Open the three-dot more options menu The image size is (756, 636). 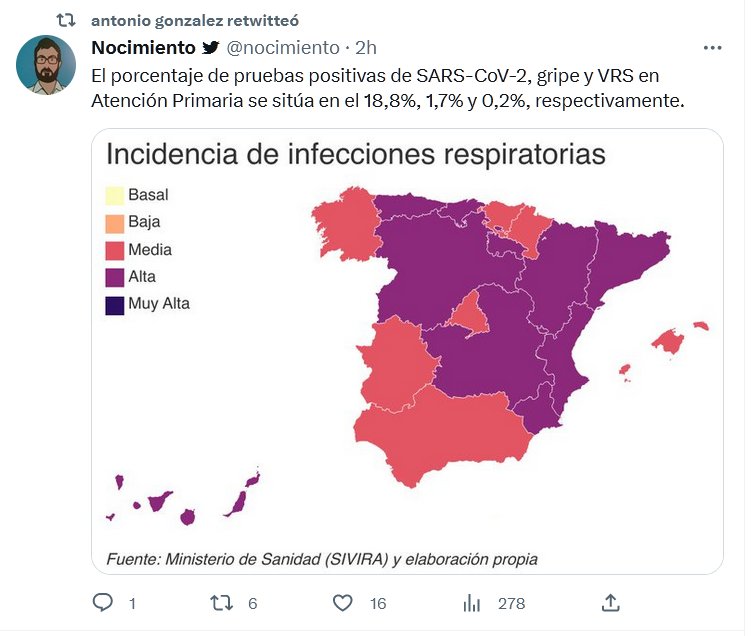pyautogui.click(x=712, y=47)
